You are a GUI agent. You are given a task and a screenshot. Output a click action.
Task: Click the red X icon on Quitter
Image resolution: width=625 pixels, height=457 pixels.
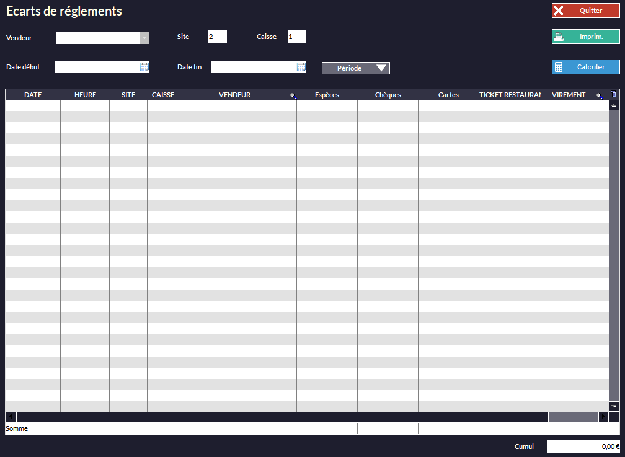pyautogui.click(x=559, y=11)
